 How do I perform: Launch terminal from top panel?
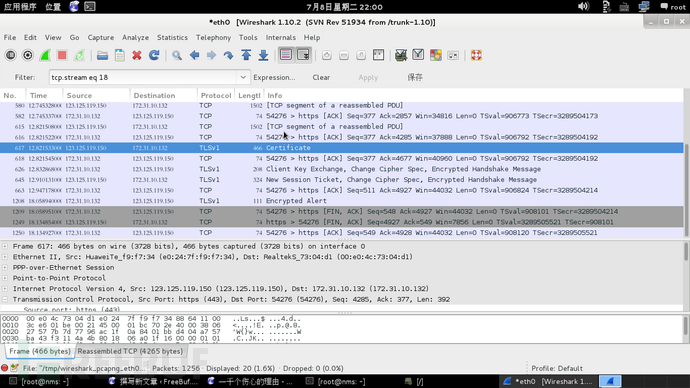90,6
